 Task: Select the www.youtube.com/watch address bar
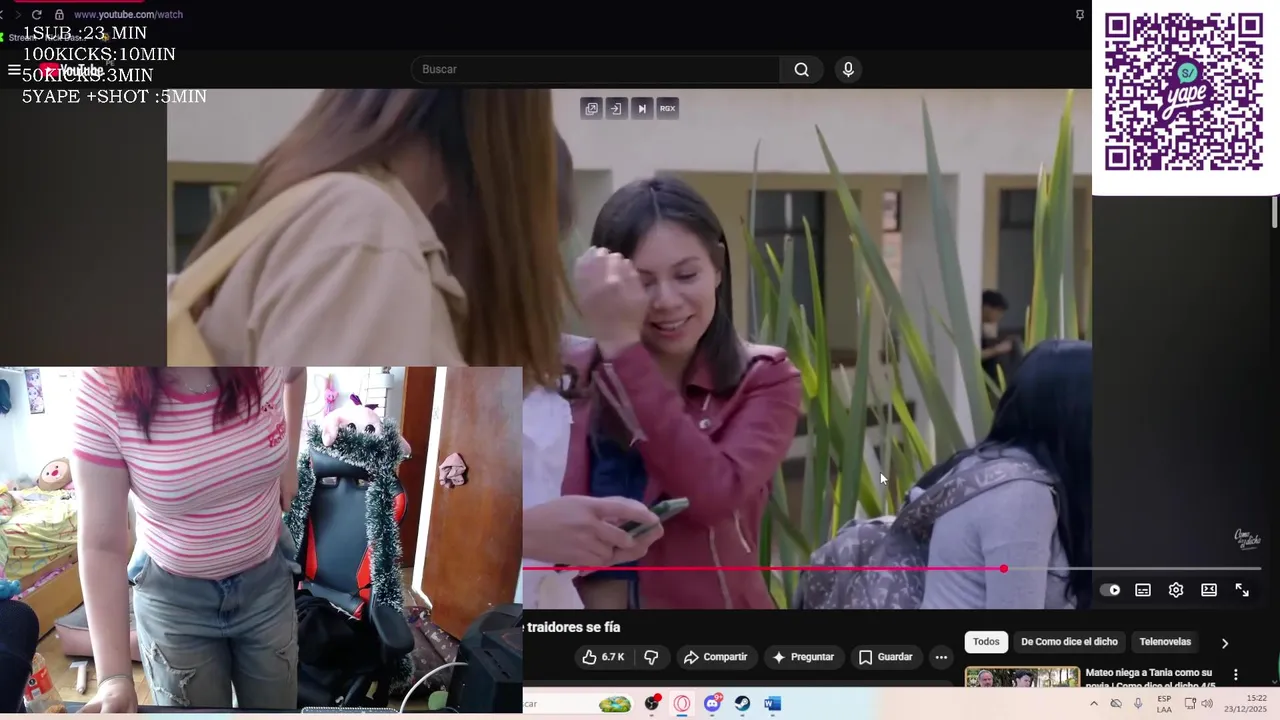click(x=128, y=15)
